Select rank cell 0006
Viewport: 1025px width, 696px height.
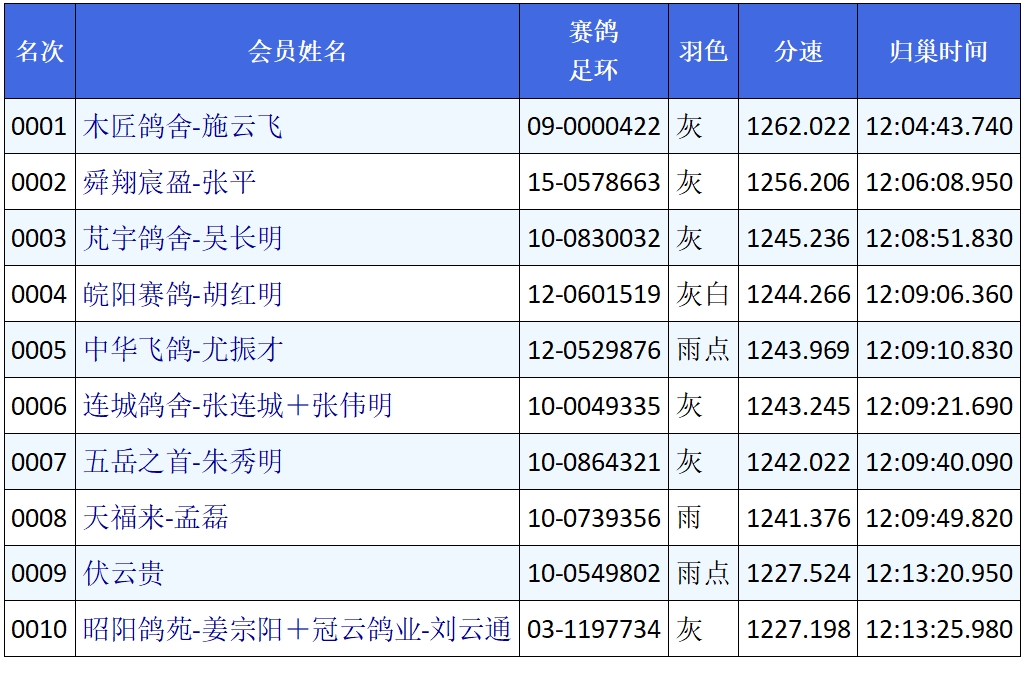39,406
